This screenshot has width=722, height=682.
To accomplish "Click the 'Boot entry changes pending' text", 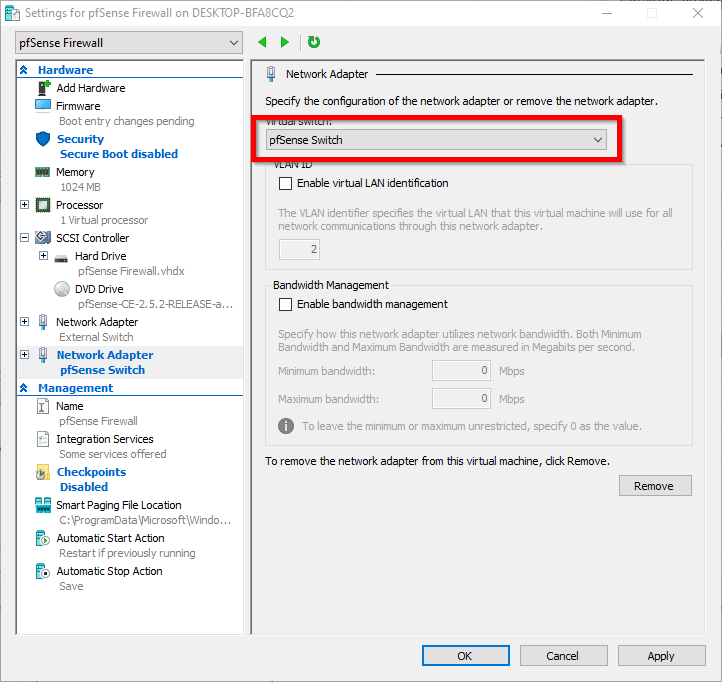I will [x=127, y=121].
